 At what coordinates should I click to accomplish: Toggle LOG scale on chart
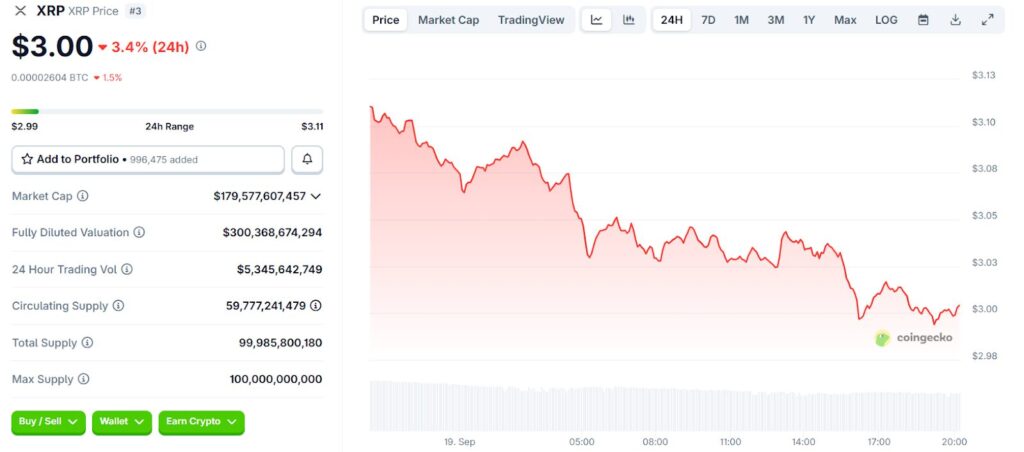[886, 20]
